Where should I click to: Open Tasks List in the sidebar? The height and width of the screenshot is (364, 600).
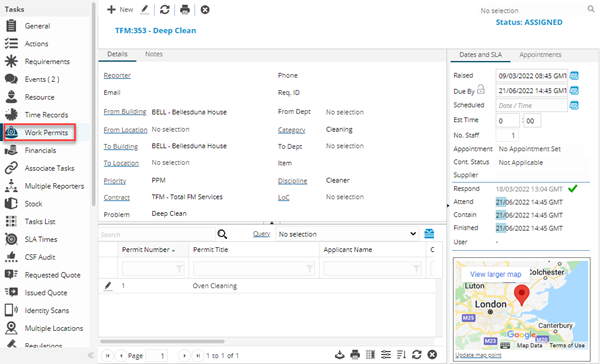(40, 222)
